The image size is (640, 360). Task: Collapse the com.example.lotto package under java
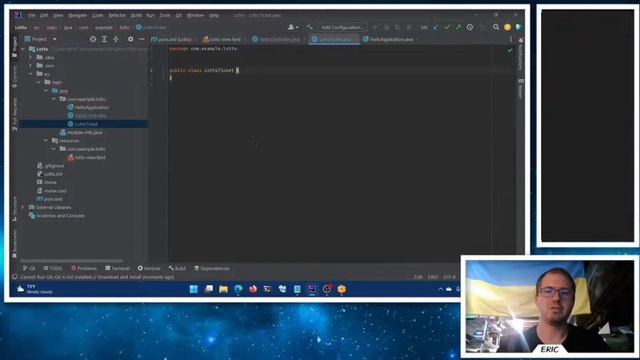[54, 99]
